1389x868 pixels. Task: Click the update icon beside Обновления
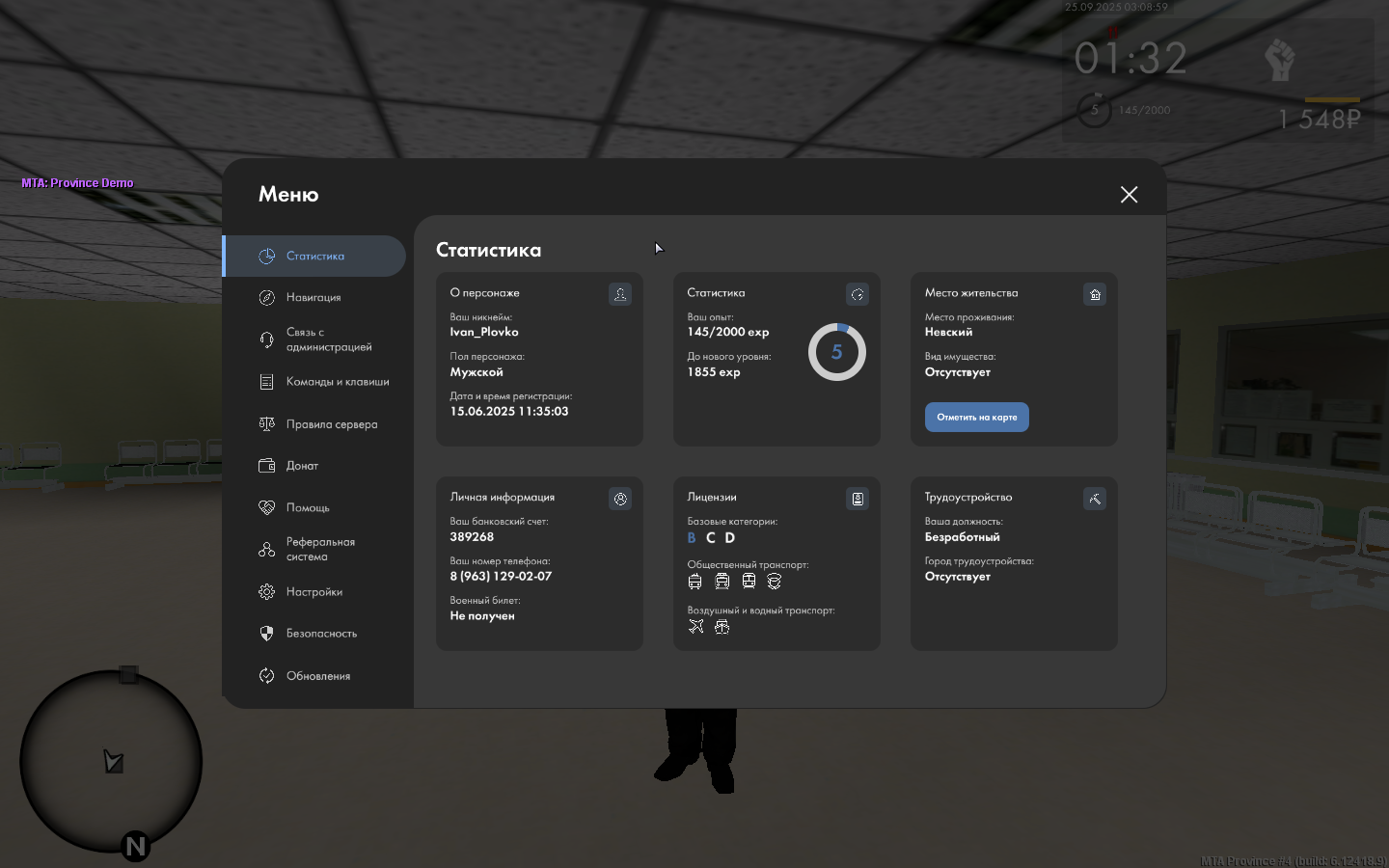pyautogui.click(x=267, y=676)
